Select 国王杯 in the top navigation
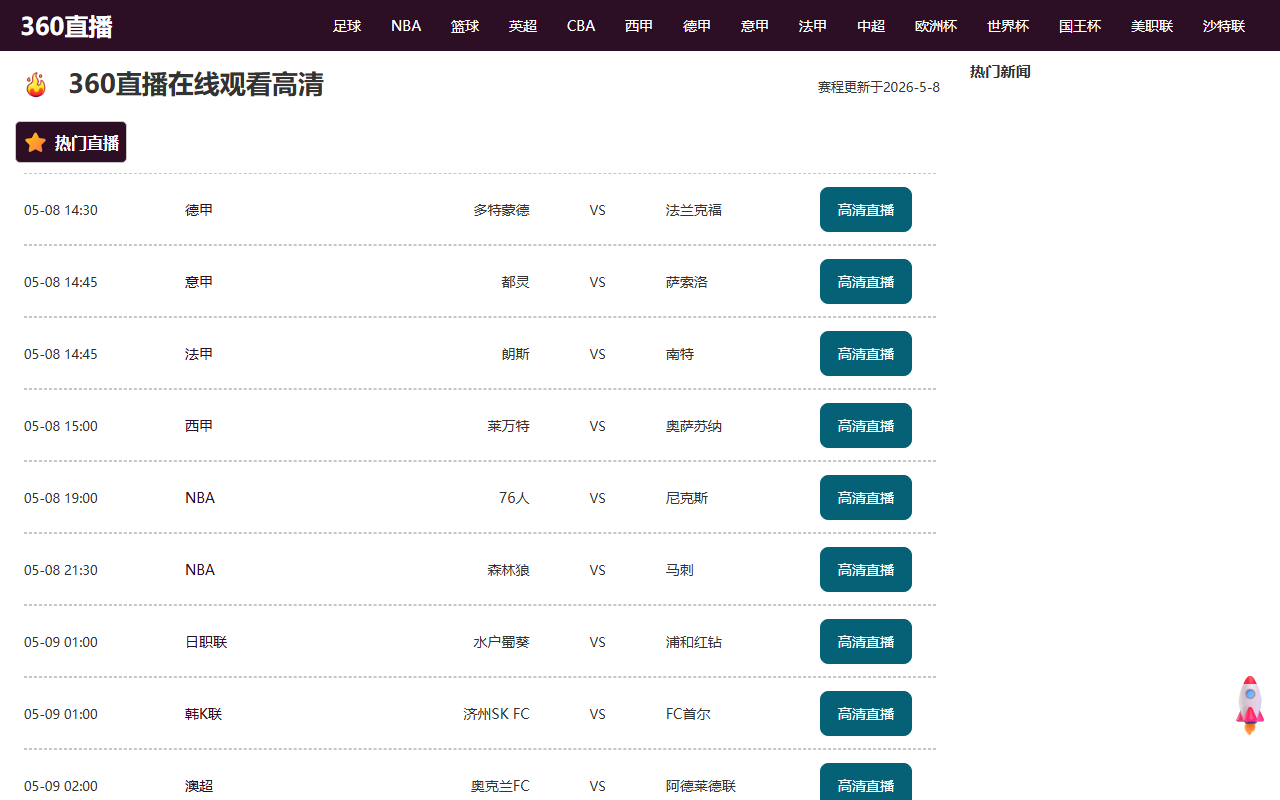This screenshot has width=1280, height=800. [x=1080, y=26]
